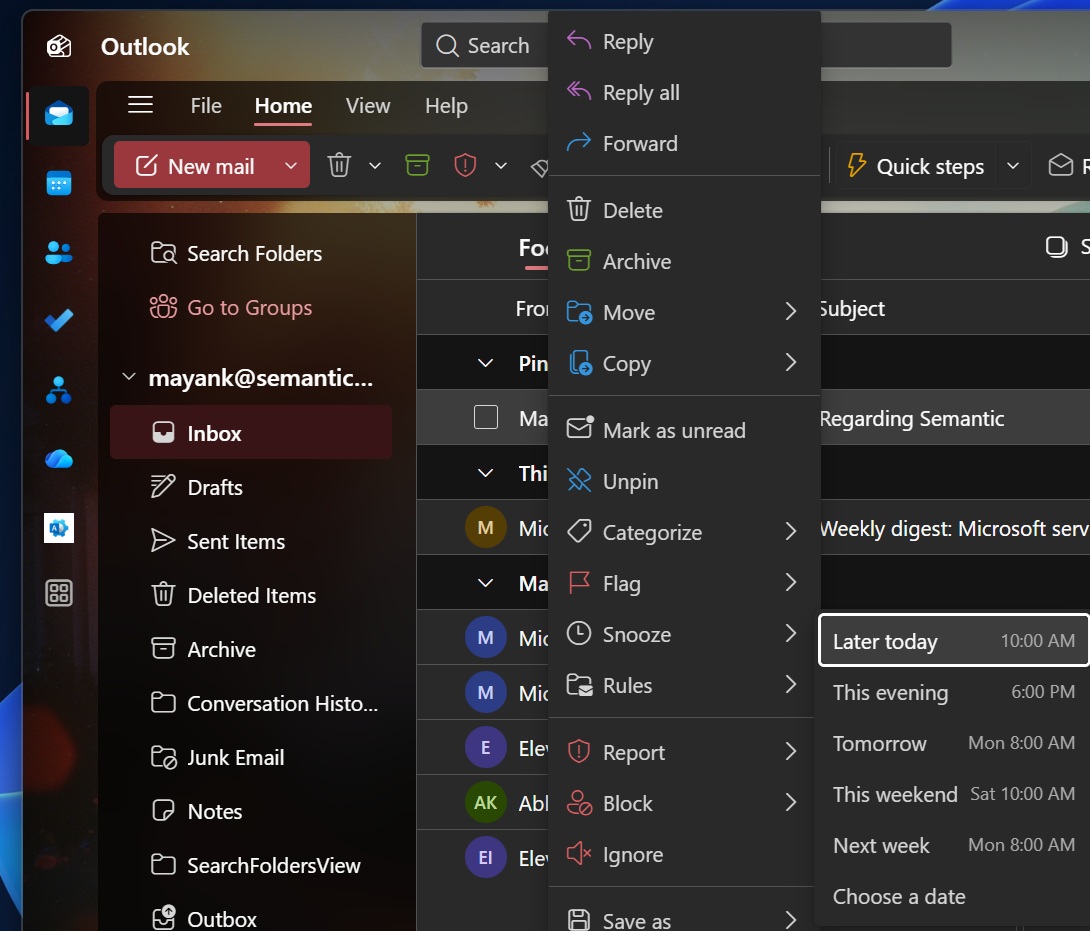The image size is (1090, 931).
Task: Open the People app in sidebar
Action: click(59, 252)
